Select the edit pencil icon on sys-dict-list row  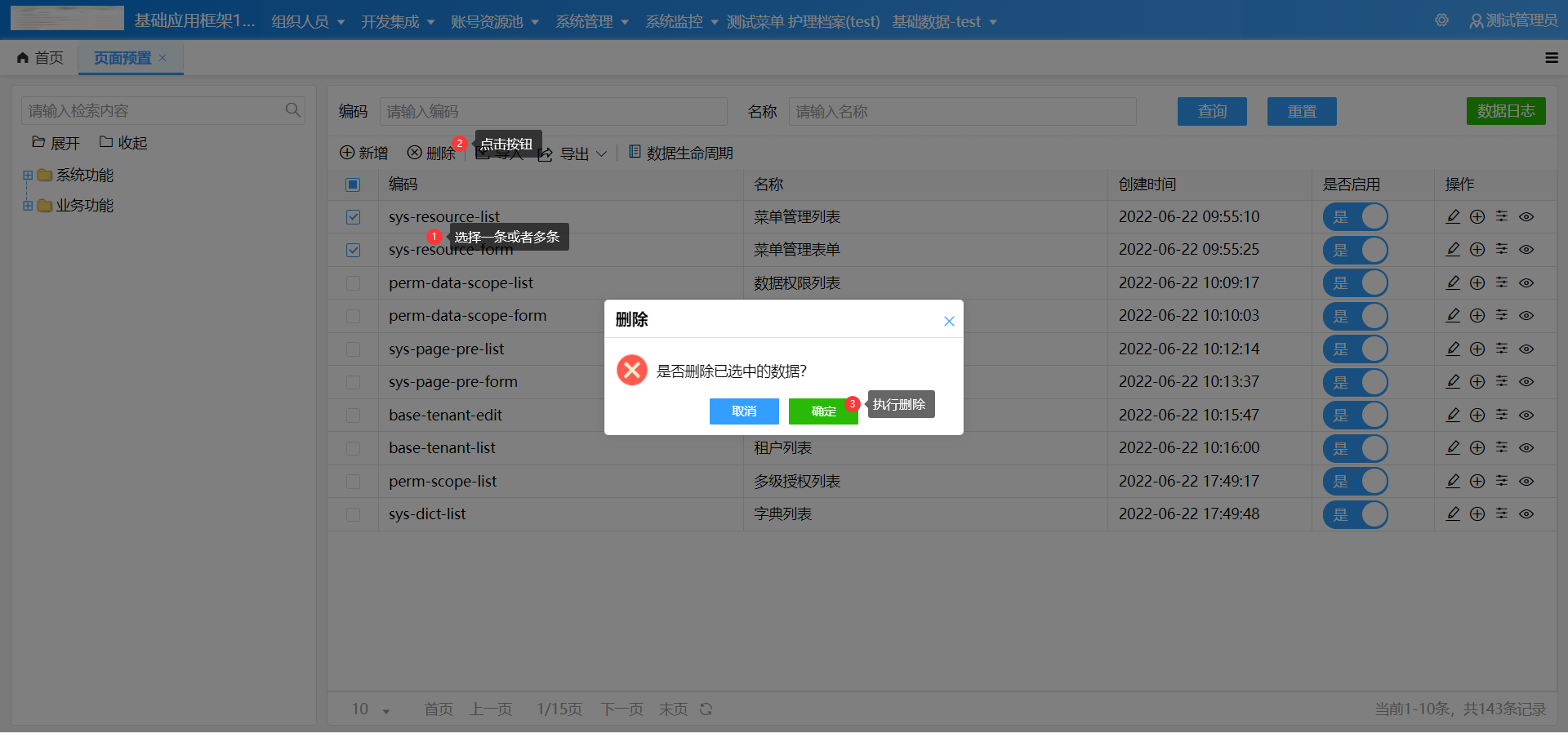tap(1453, 514)
